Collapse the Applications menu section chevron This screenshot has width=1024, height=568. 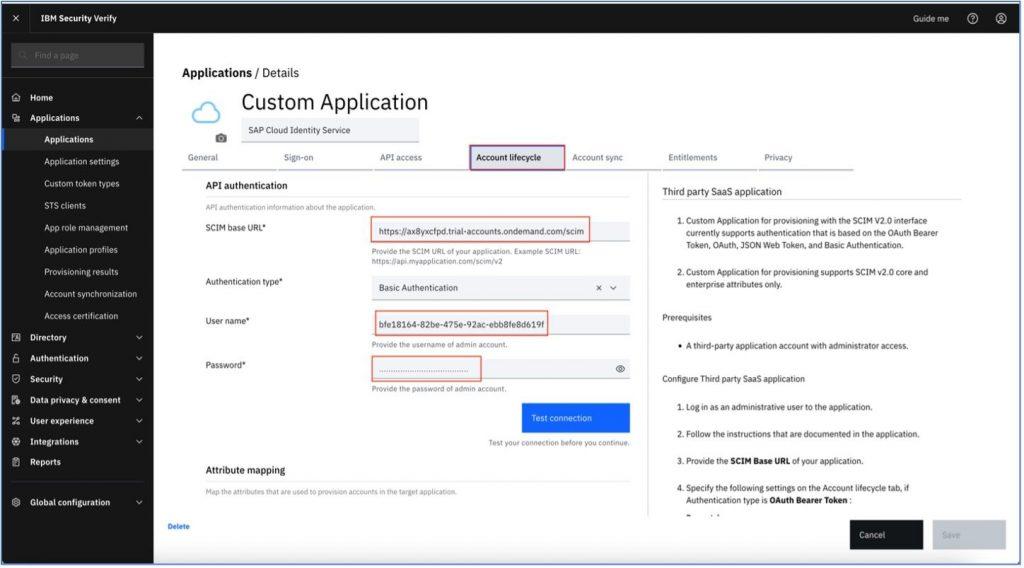pyautogui.click(x=139, y=118)
